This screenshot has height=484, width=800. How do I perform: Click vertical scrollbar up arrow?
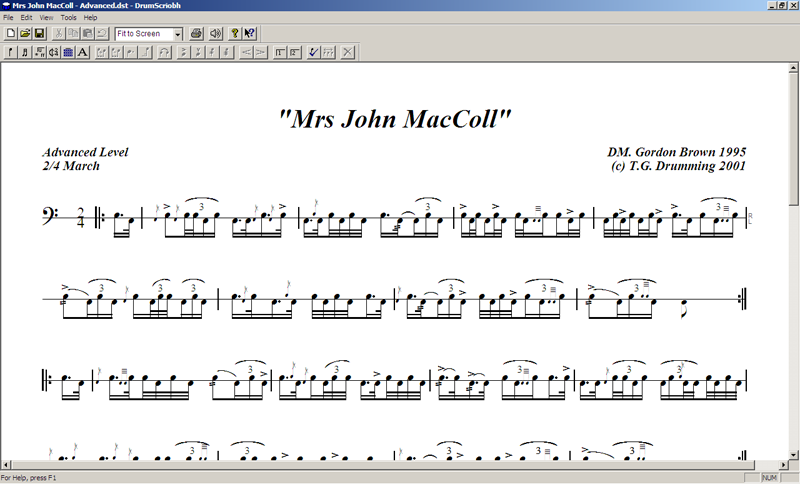(793, 67)
